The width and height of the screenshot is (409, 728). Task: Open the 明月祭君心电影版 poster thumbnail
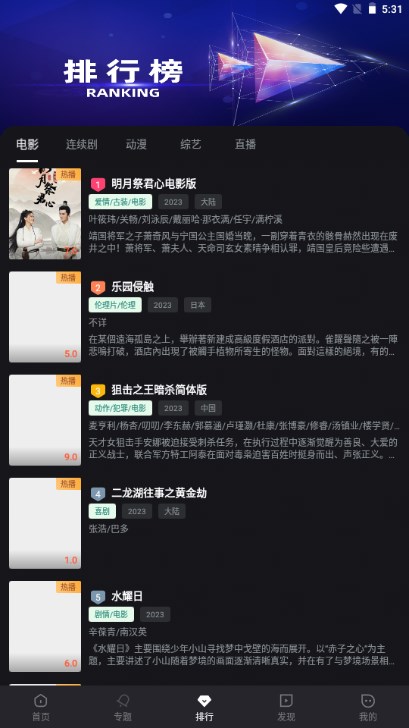(x=45, y=214)
